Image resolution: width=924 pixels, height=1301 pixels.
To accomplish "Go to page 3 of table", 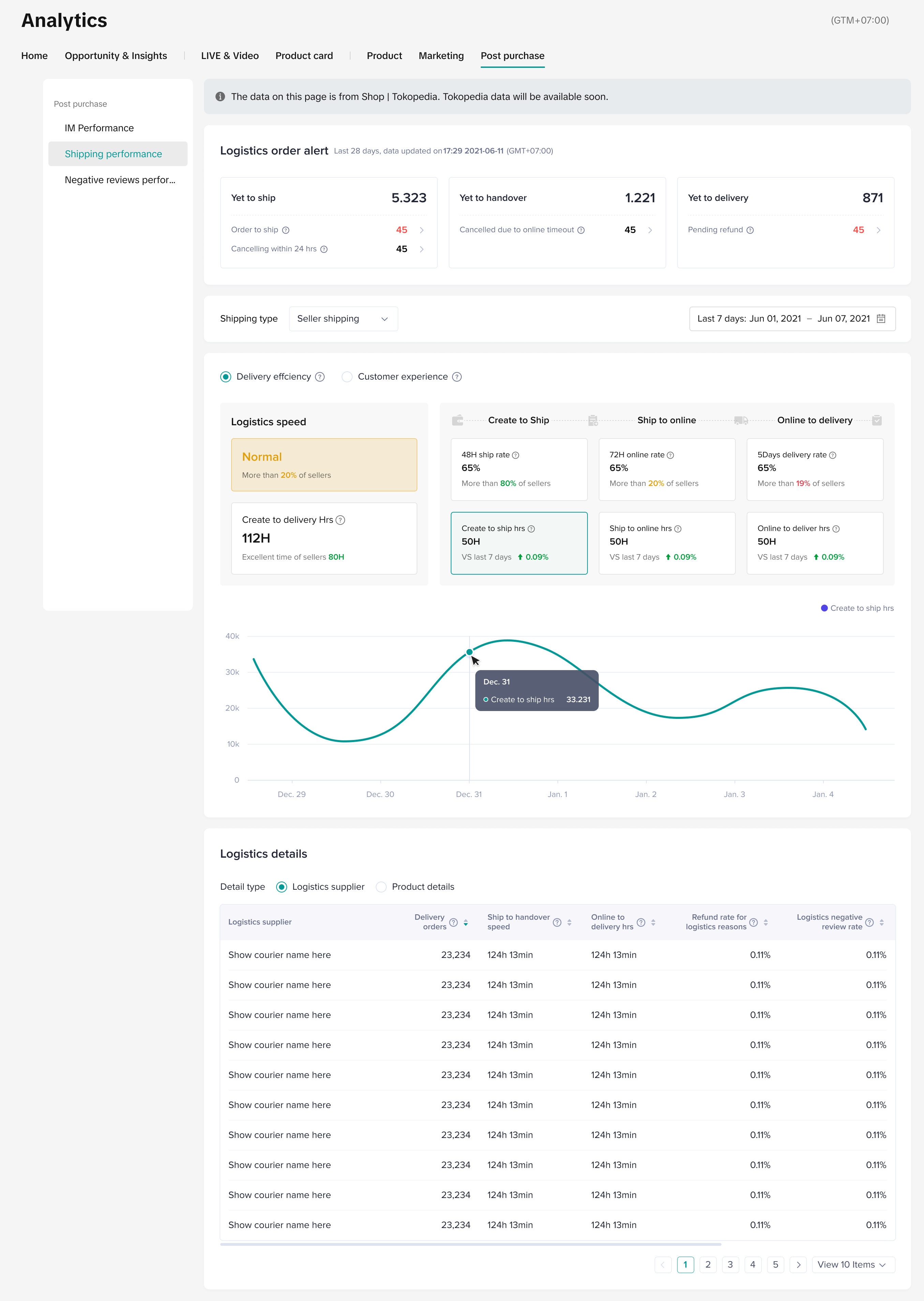I will click(730, 1265).
